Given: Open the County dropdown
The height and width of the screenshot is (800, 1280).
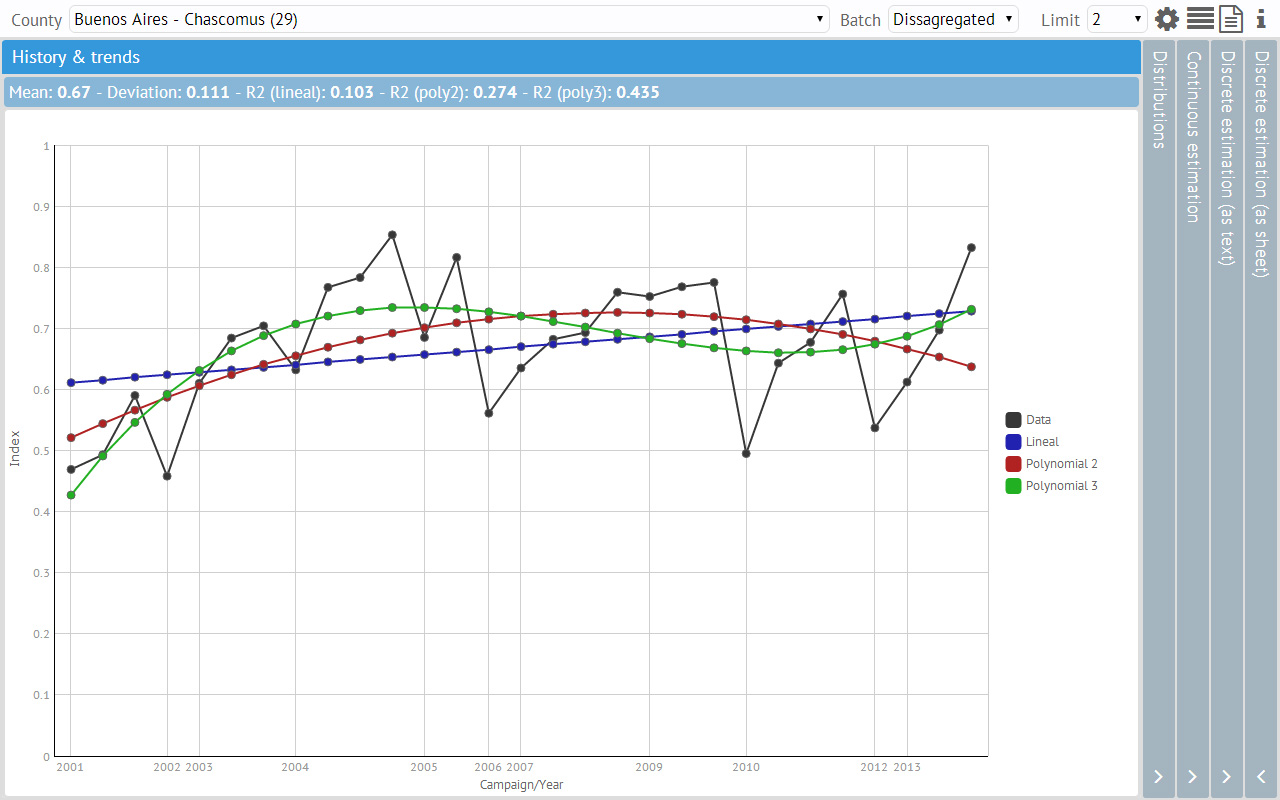Looking at the screenshot, I should point(449,19).
